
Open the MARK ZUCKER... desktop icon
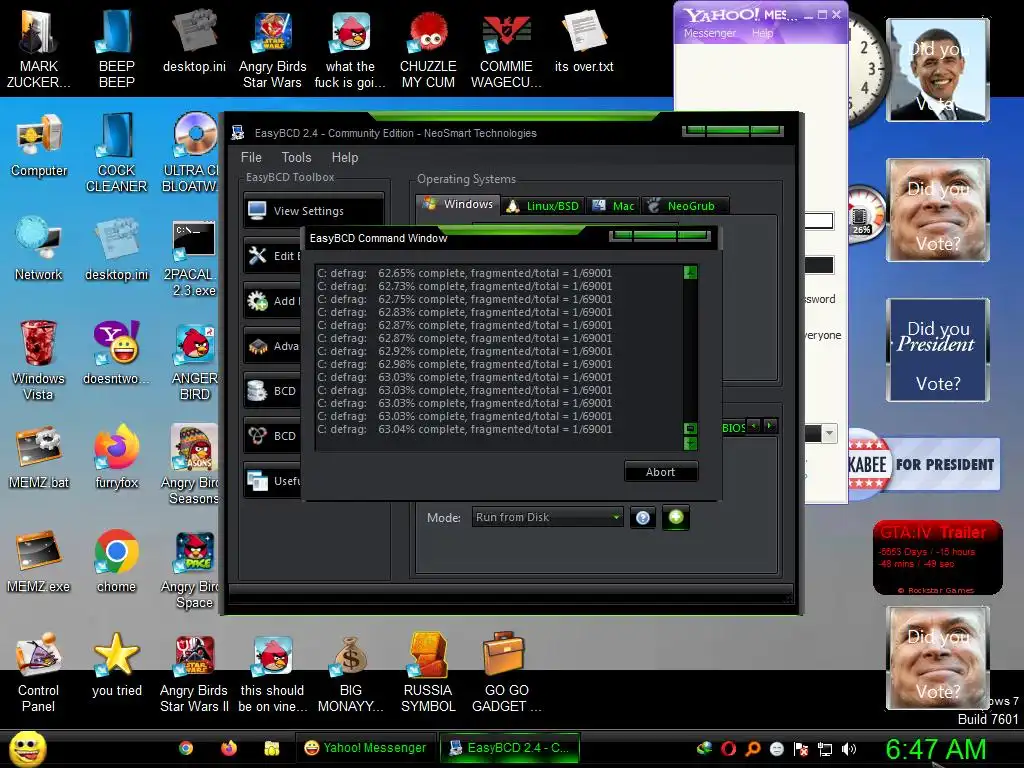[x=39, y=47]
